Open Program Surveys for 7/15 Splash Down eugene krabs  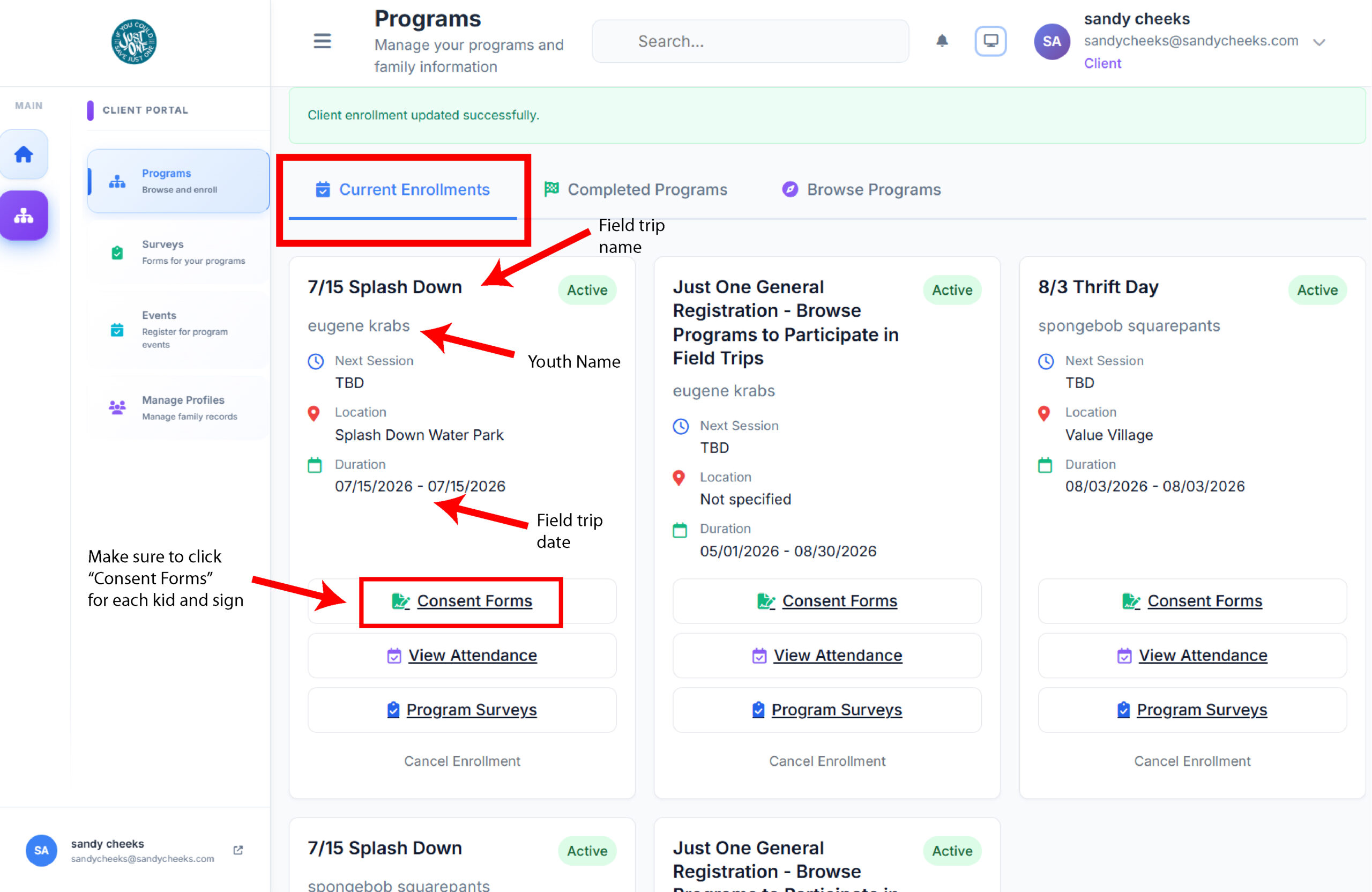[462, 709]
